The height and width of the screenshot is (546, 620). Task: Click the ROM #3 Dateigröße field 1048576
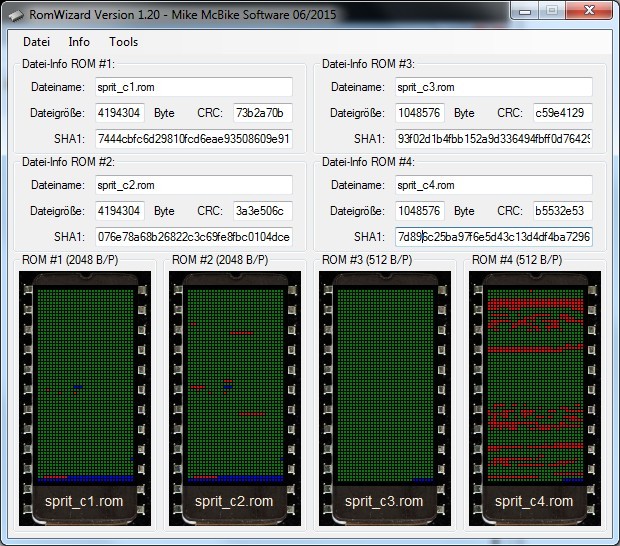click(419, 113)
